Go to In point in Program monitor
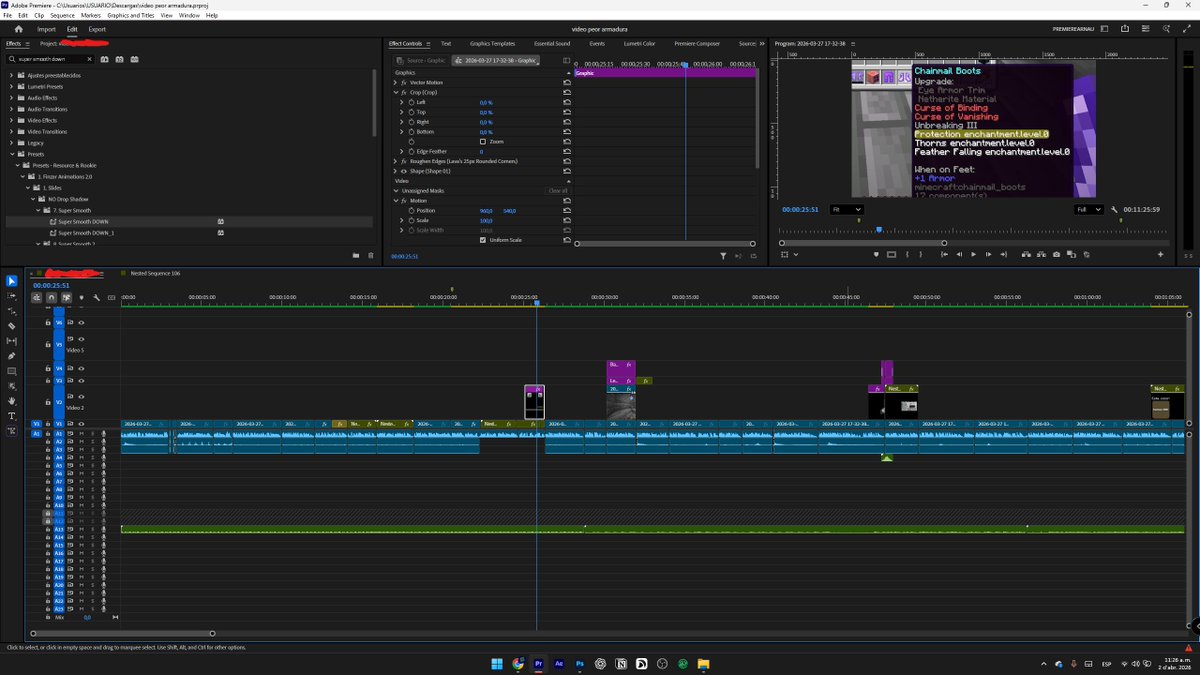The image size is (1200, 675). tap(944, 255)
